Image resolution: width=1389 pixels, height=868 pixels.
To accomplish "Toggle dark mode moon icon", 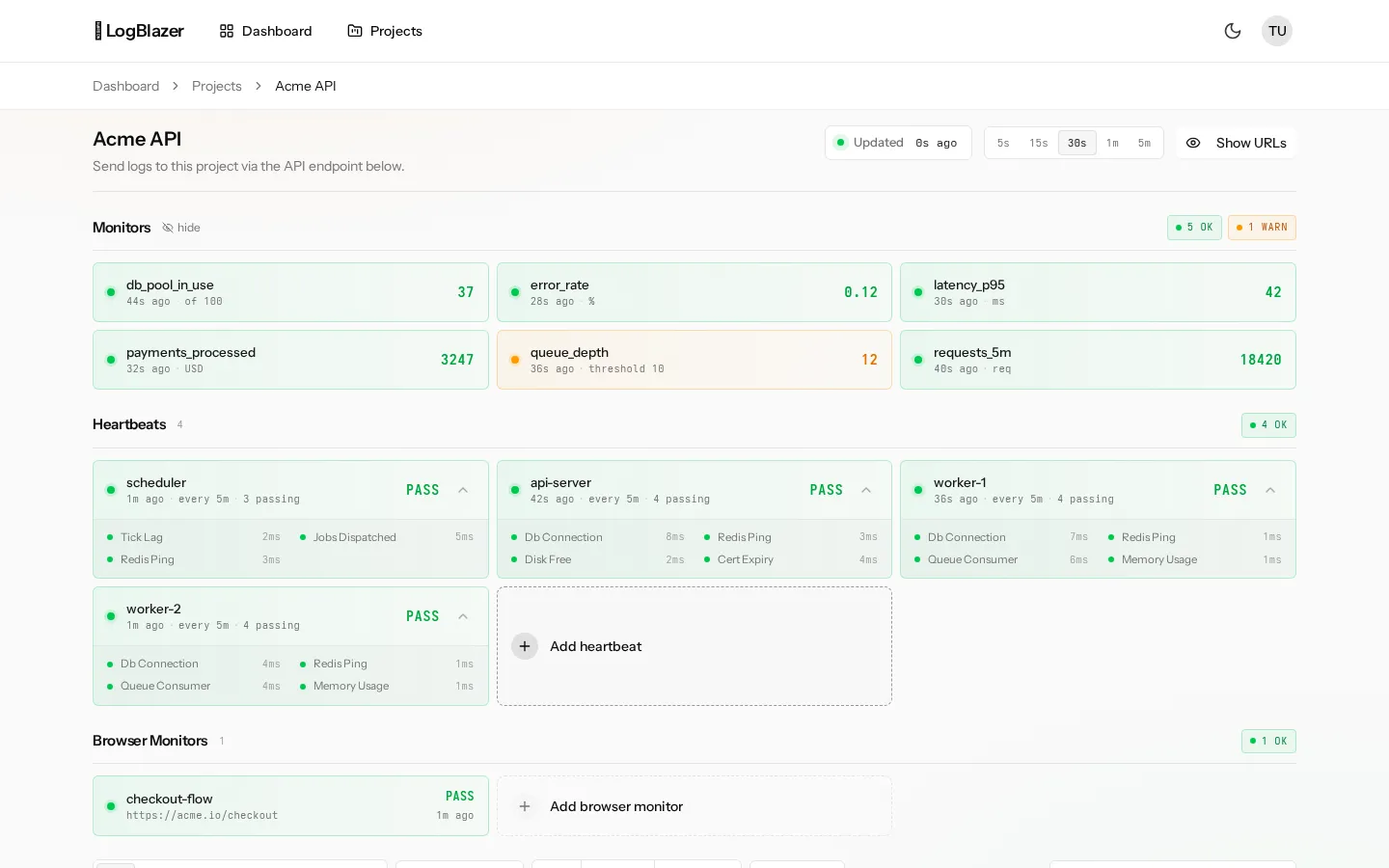I will point(1233,31).
